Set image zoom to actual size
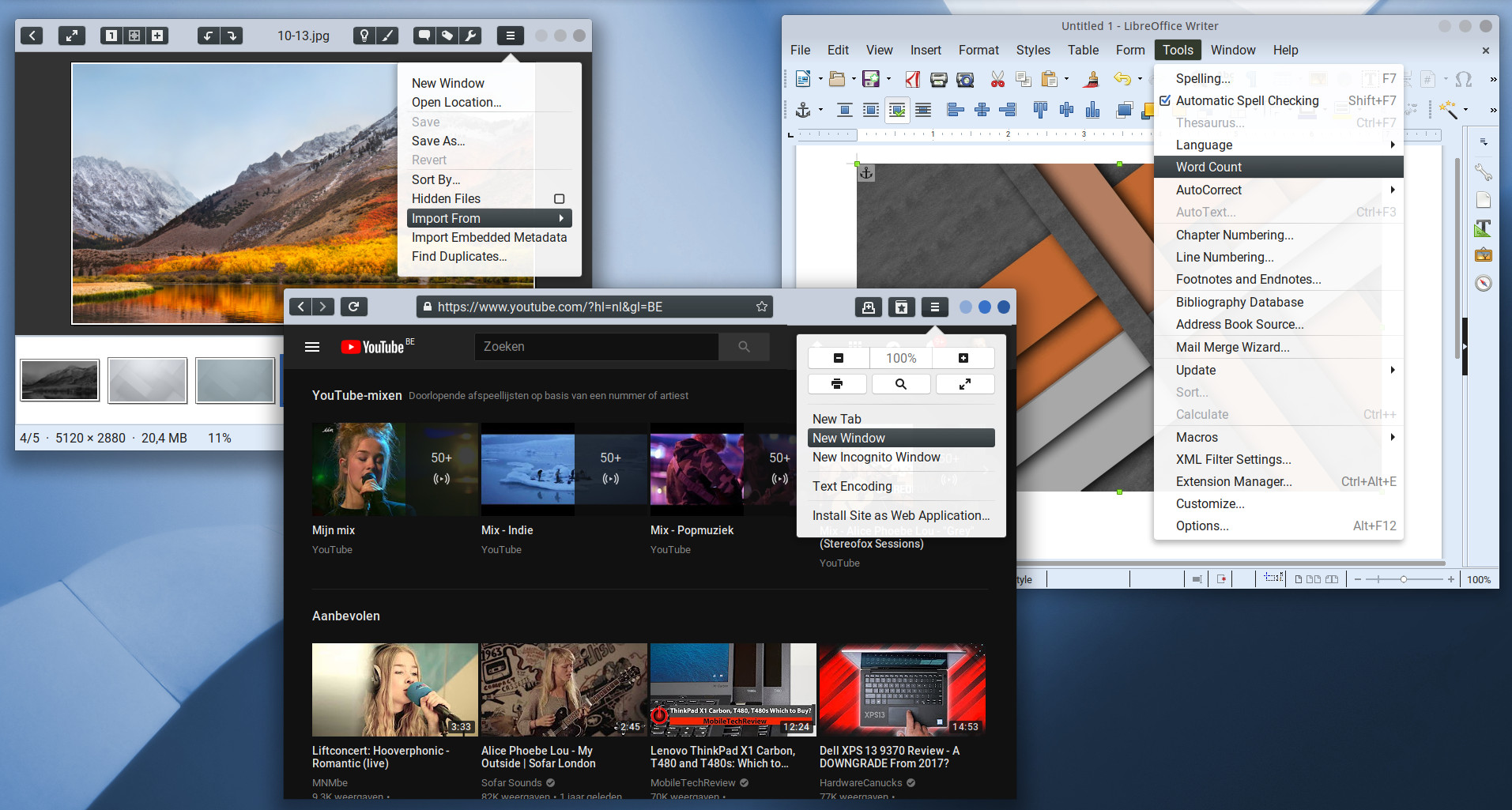1512x810 pixels. [111, 36]
